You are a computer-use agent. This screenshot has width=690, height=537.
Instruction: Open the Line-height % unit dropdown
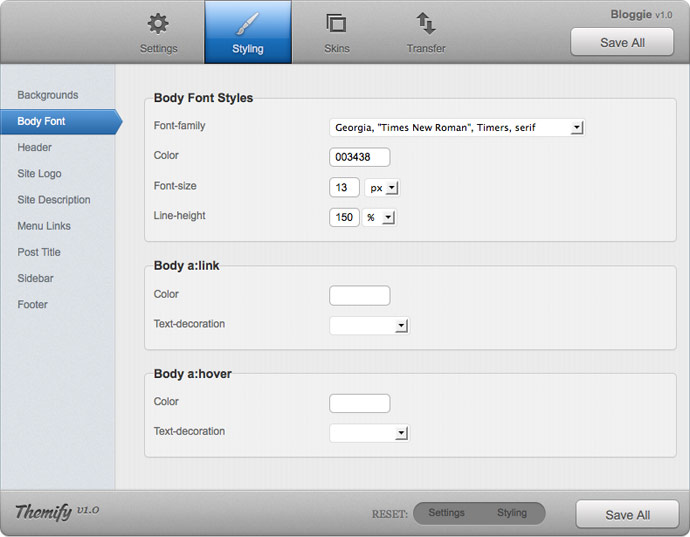coord(379,217)
